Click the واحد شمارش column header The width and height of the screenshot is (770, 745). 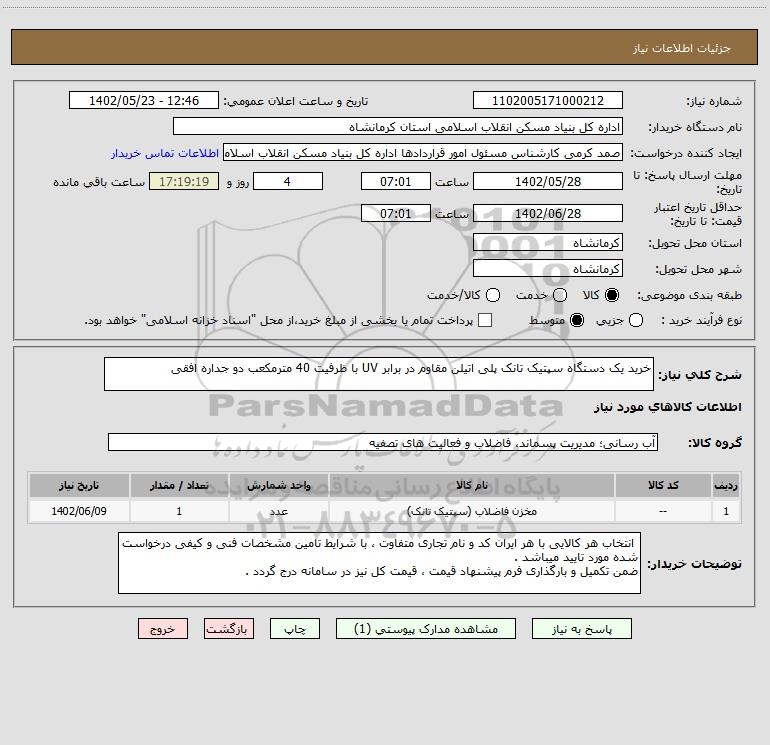(x=278, y=485)
